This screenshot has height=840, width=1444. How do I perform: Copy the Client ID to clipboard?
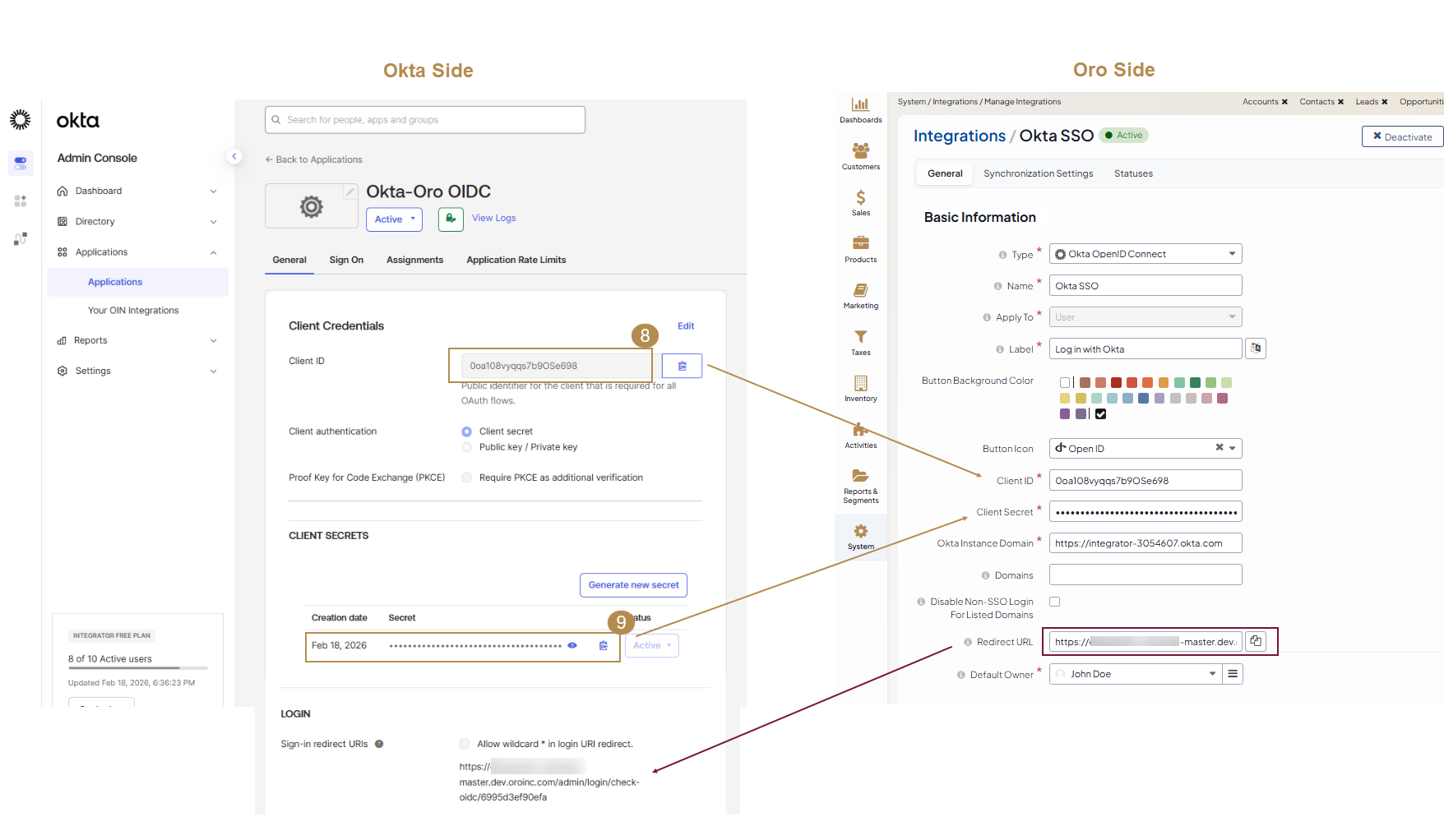coord(682,366)
